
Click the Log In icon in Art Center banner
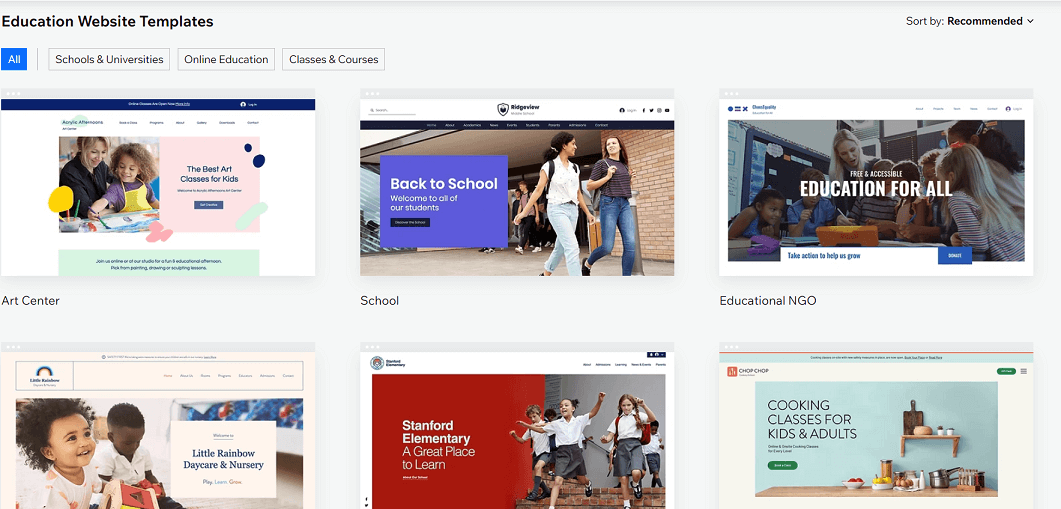coord(243,104)
